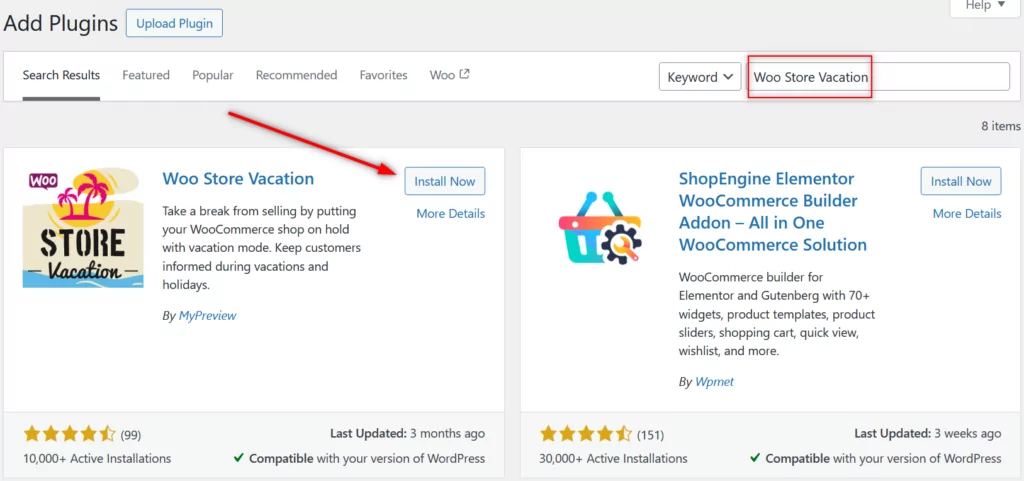This screenshot has width=1024, height=481.
Task: Click the Woo Store Vacation plugin thumbnail
Action: click(x=84, y=228)
